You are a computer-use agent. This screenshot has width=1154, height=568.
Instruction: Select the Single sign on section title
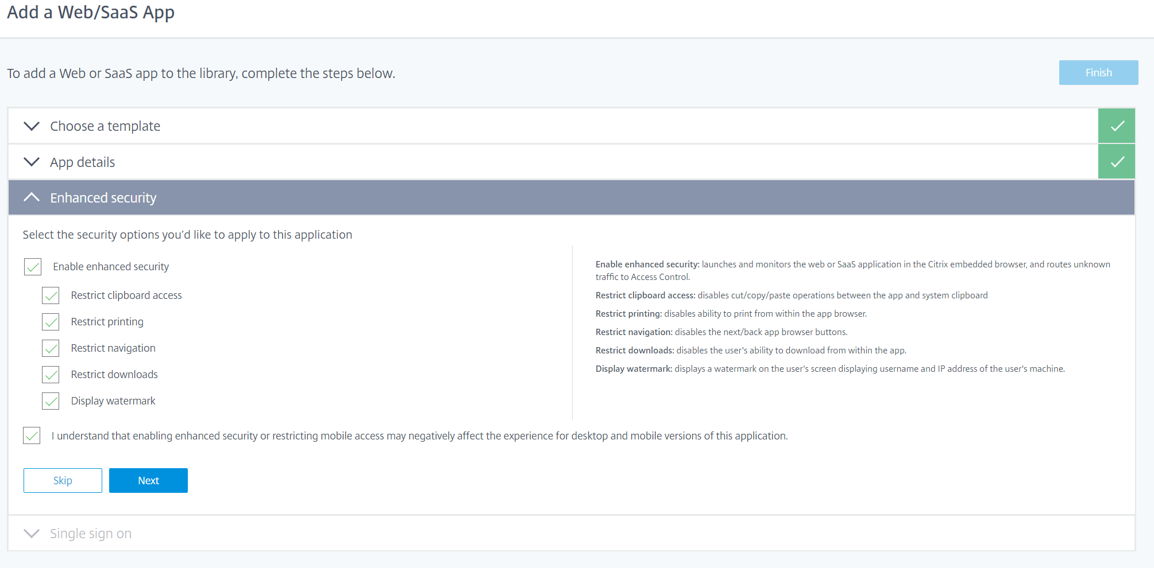tap(91, 534)
